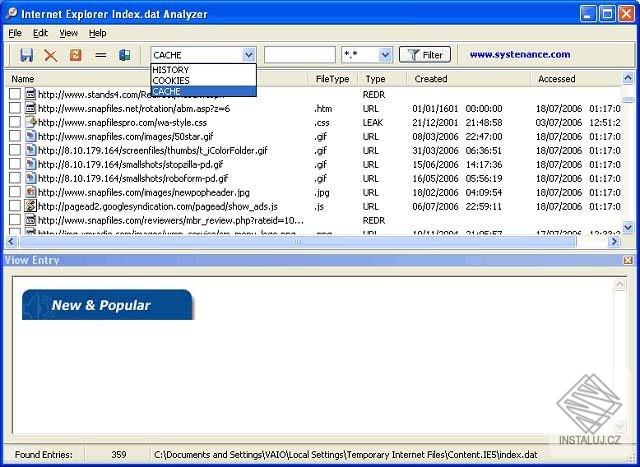This screenshot has width=640, height=467.
Task: Click the horizontal scrollbar right arrow
Action: click(614, 242)
